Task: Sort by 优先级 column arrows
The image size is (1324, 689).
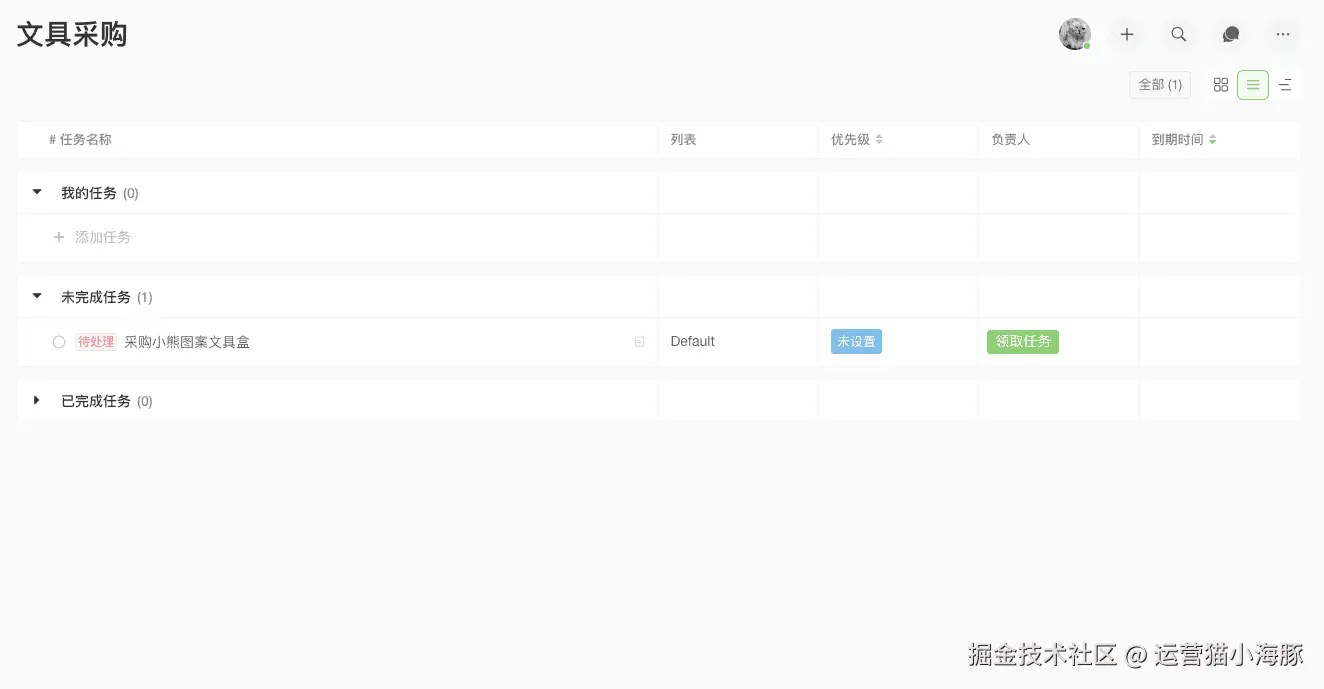Action: click(x=879, y=140)
